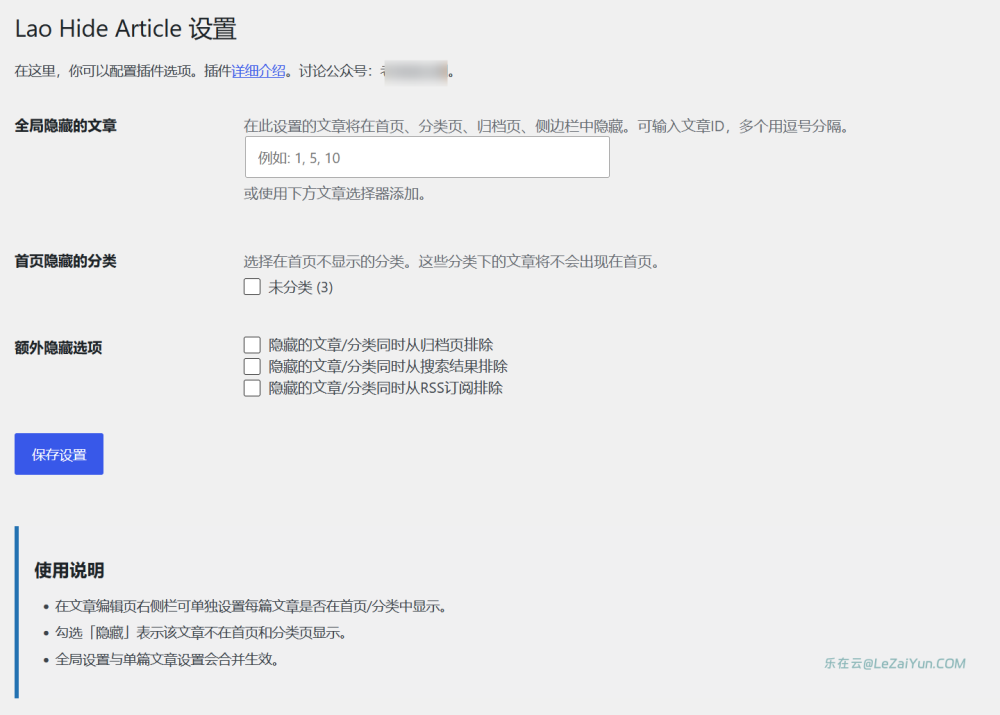Enable exclusion from RSS订阅 checkbox

pos(252,388)
